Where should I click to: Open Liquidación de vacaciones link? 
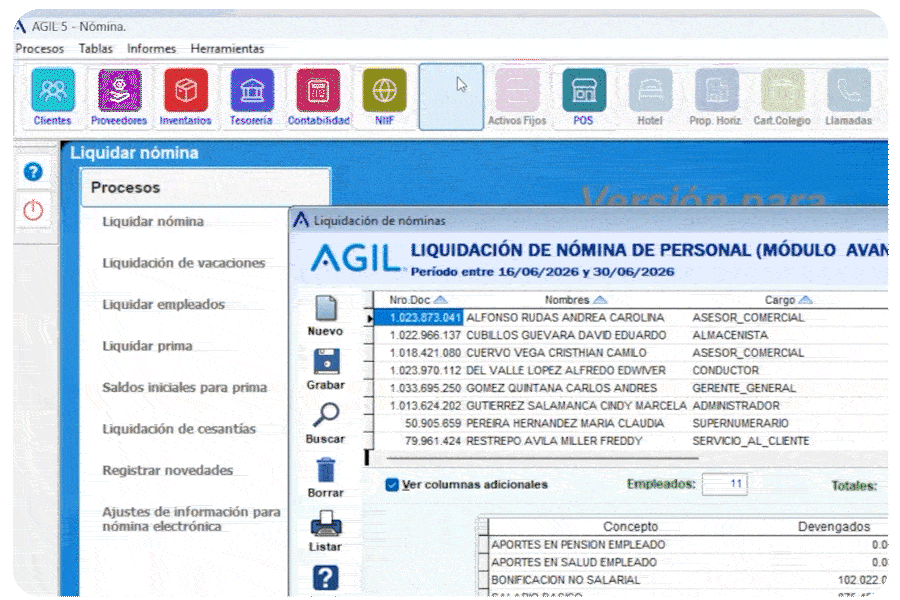(184, 263)
